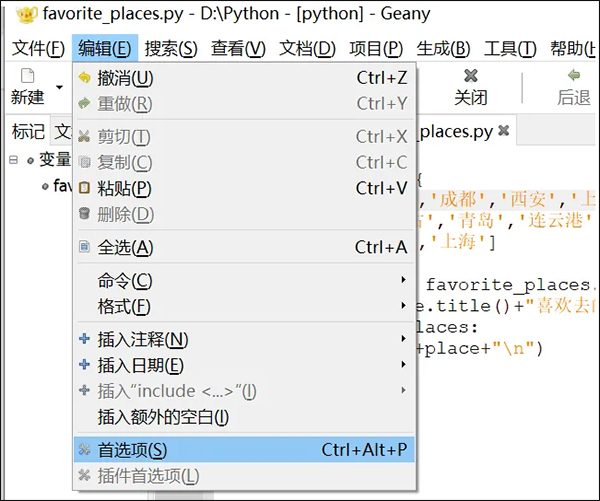This screenshot has width=600, height=501.
Task: Click the Geany app icon in title bar
Action: pos(14,15)
